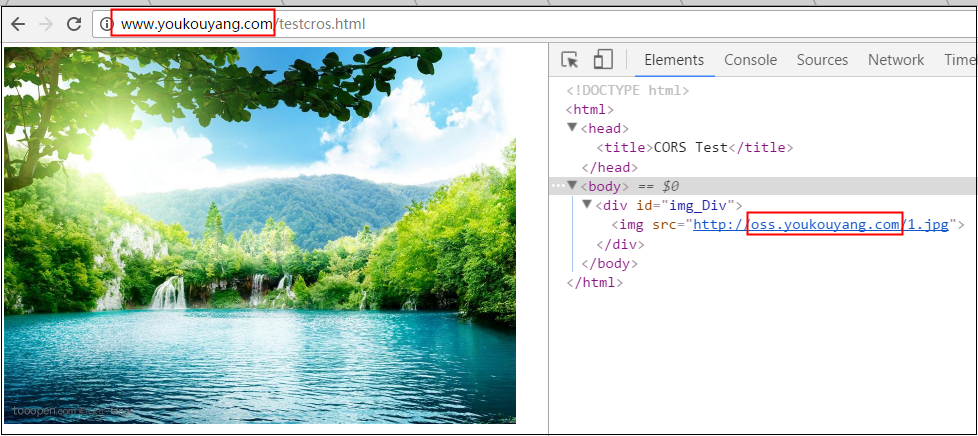View site info via the circle-i icon
The image size is (978, 436).
[x=107, y=24]
